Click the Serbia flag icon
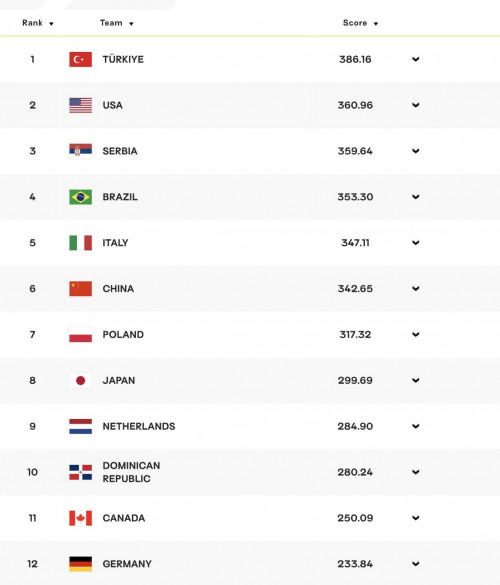The width and height of the screenshot is (500, 585). pyautogui.click(x=81, y=151)
